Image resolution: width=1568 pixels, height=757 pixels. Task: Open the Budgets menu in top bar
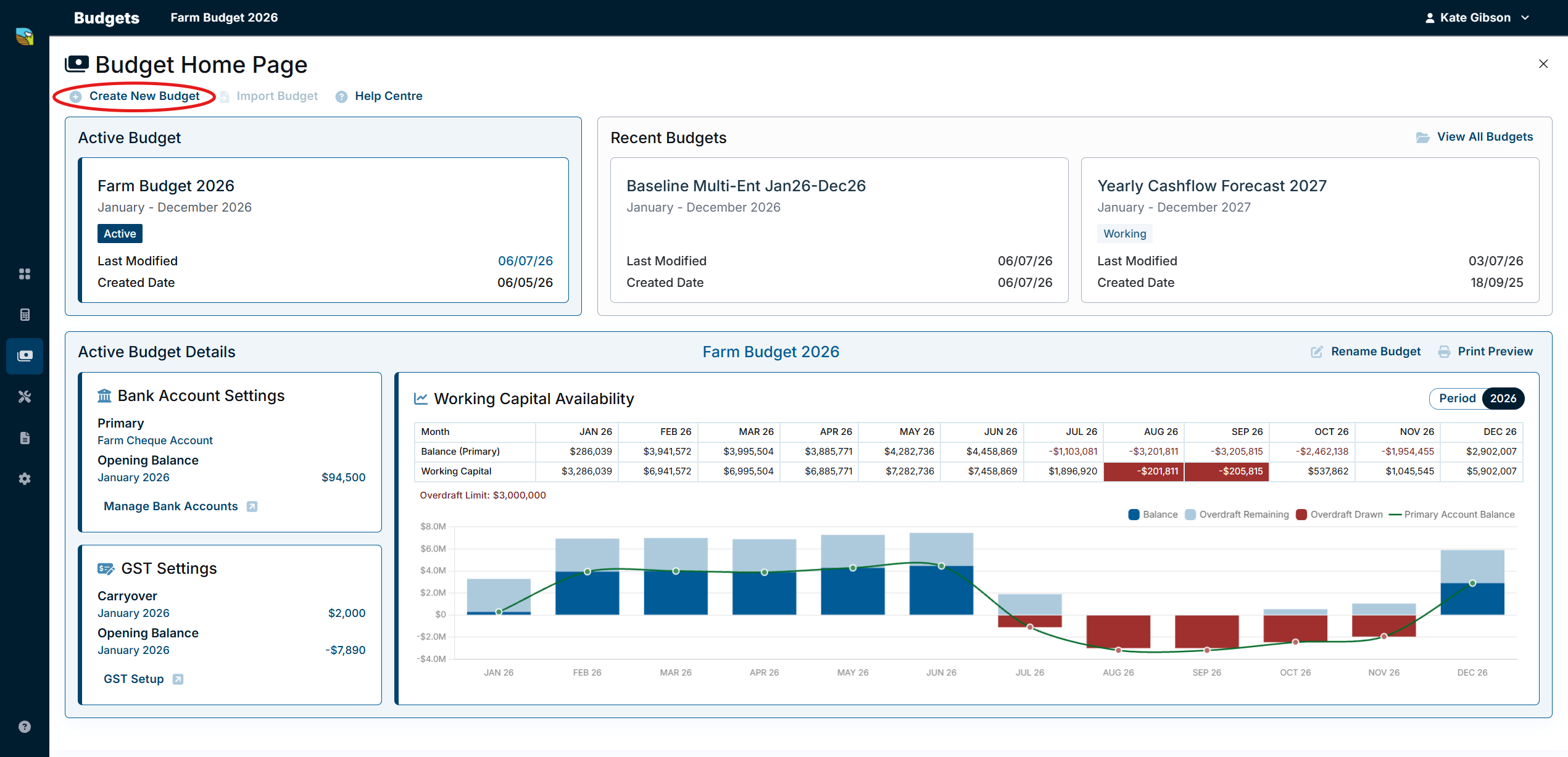(x=107, y=18)
